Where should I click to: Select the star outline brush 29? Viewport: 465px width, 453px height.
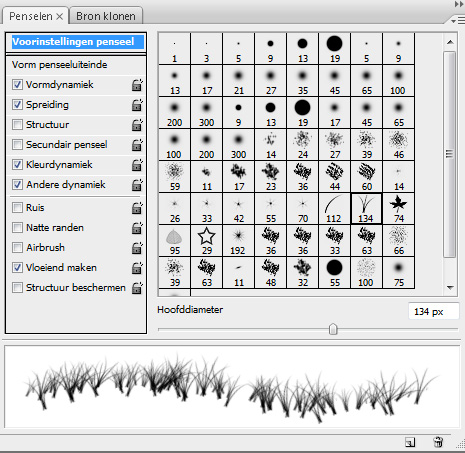[207, 241]
